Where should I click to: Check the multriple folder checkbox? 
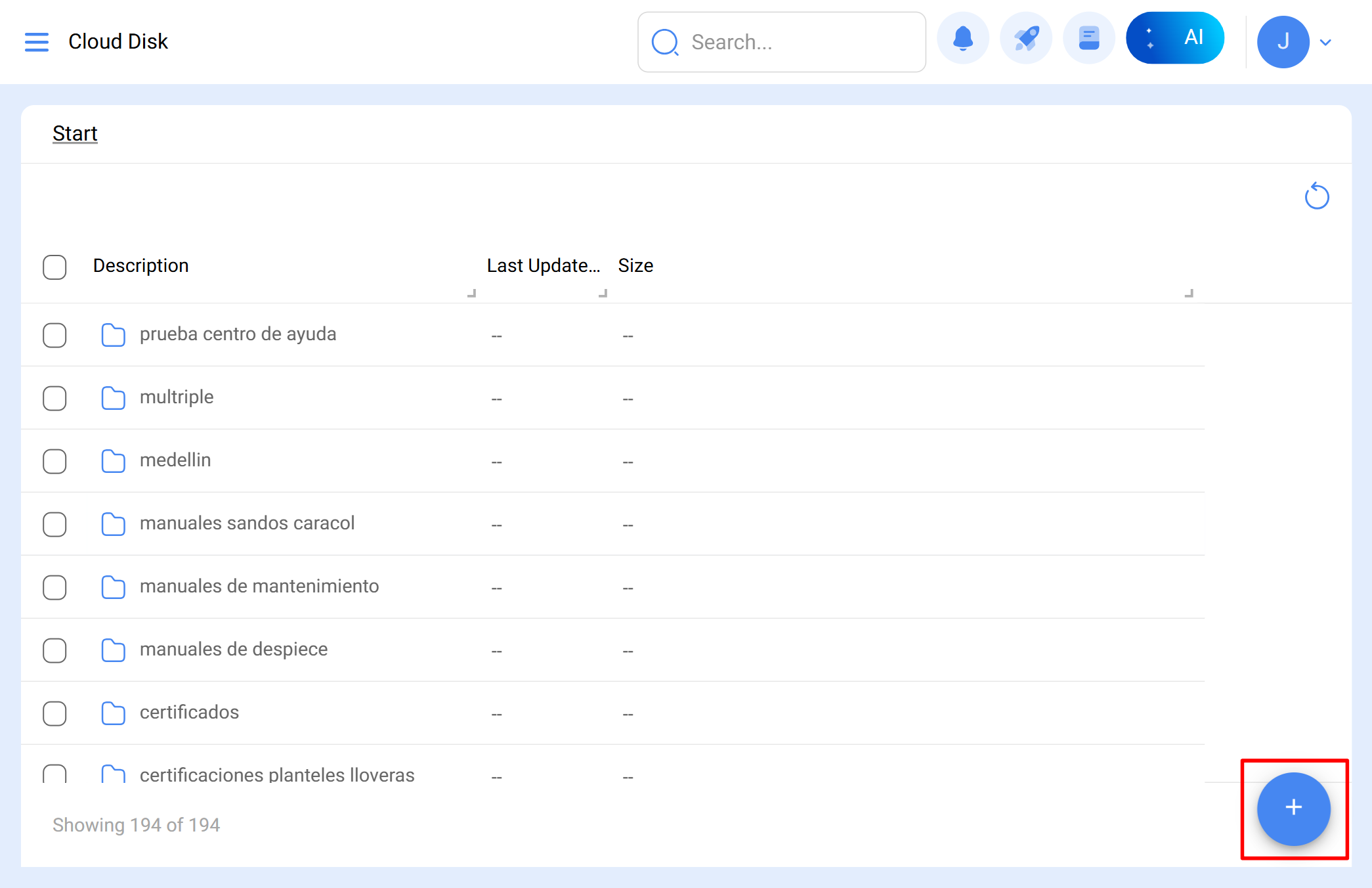pos(54,398)
